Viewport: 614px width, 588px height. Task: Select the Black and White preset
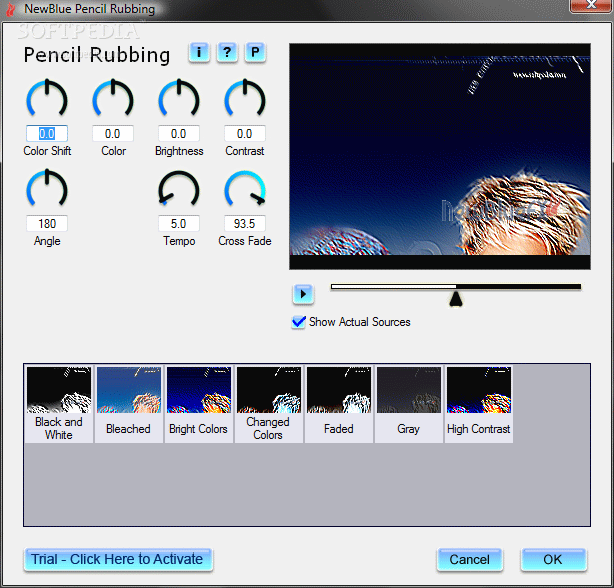[59, 404]
